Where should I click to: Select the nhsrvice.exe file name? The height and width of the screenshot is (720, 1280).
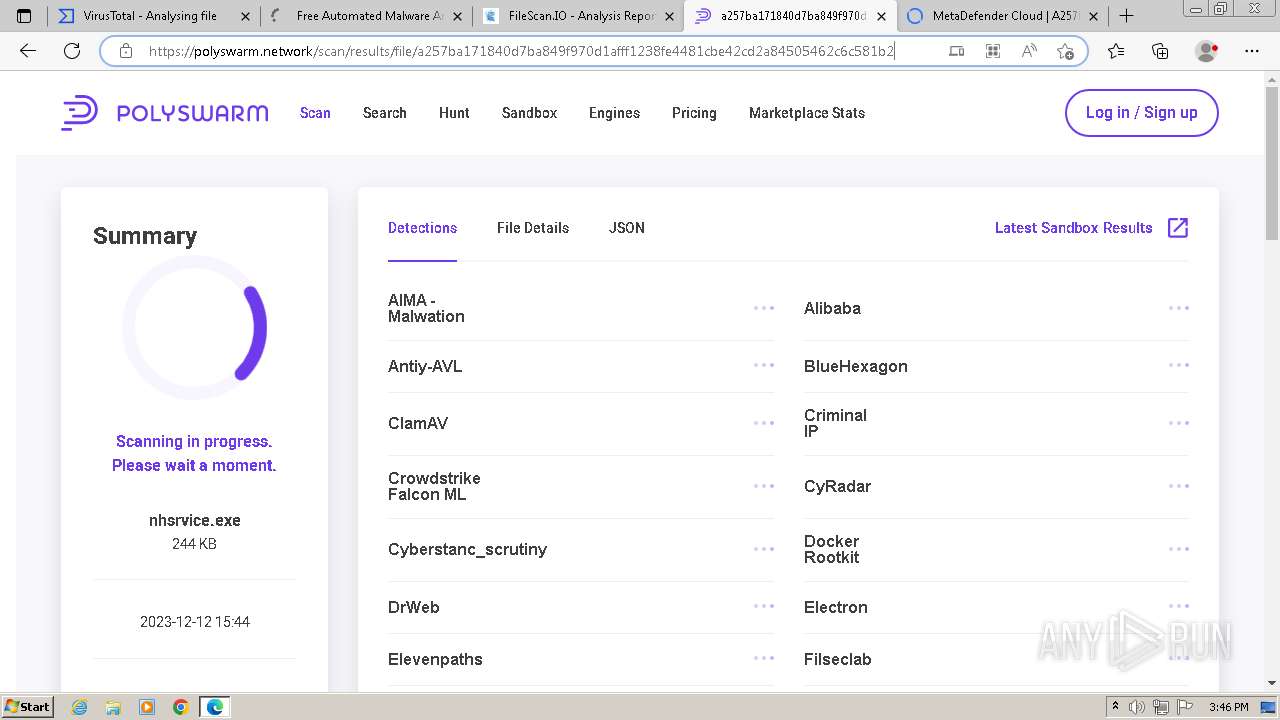[195, 520]
